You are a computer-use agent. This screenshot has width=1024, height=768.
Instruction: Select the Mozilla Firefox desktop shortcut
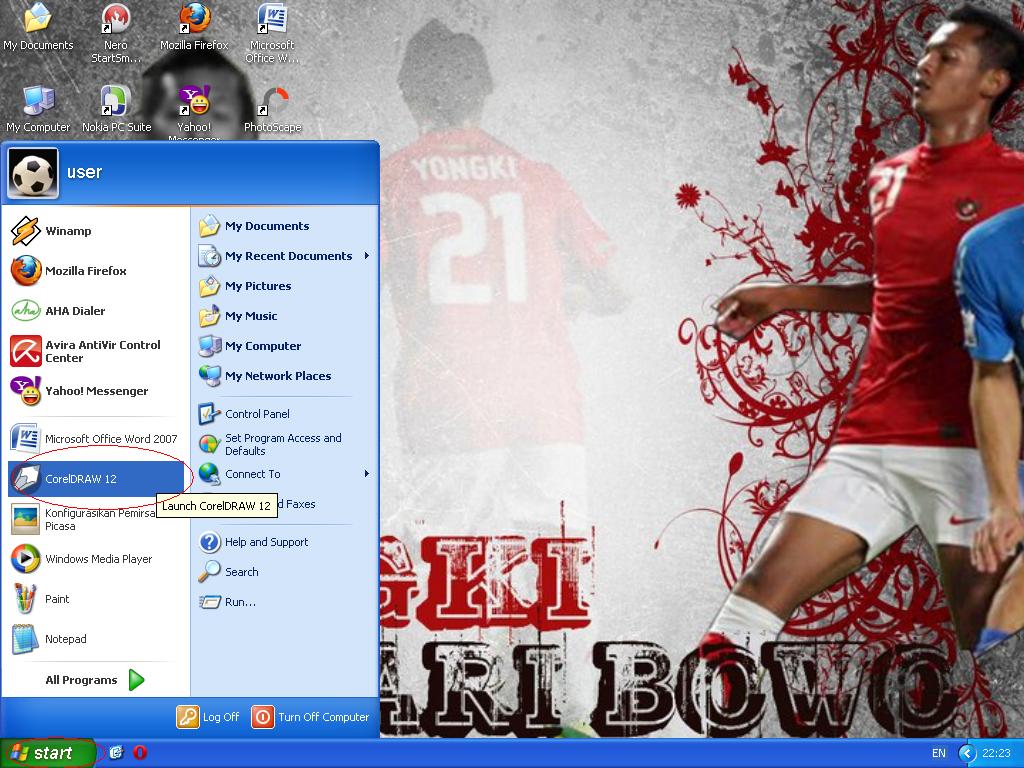[x=194, y=27]
